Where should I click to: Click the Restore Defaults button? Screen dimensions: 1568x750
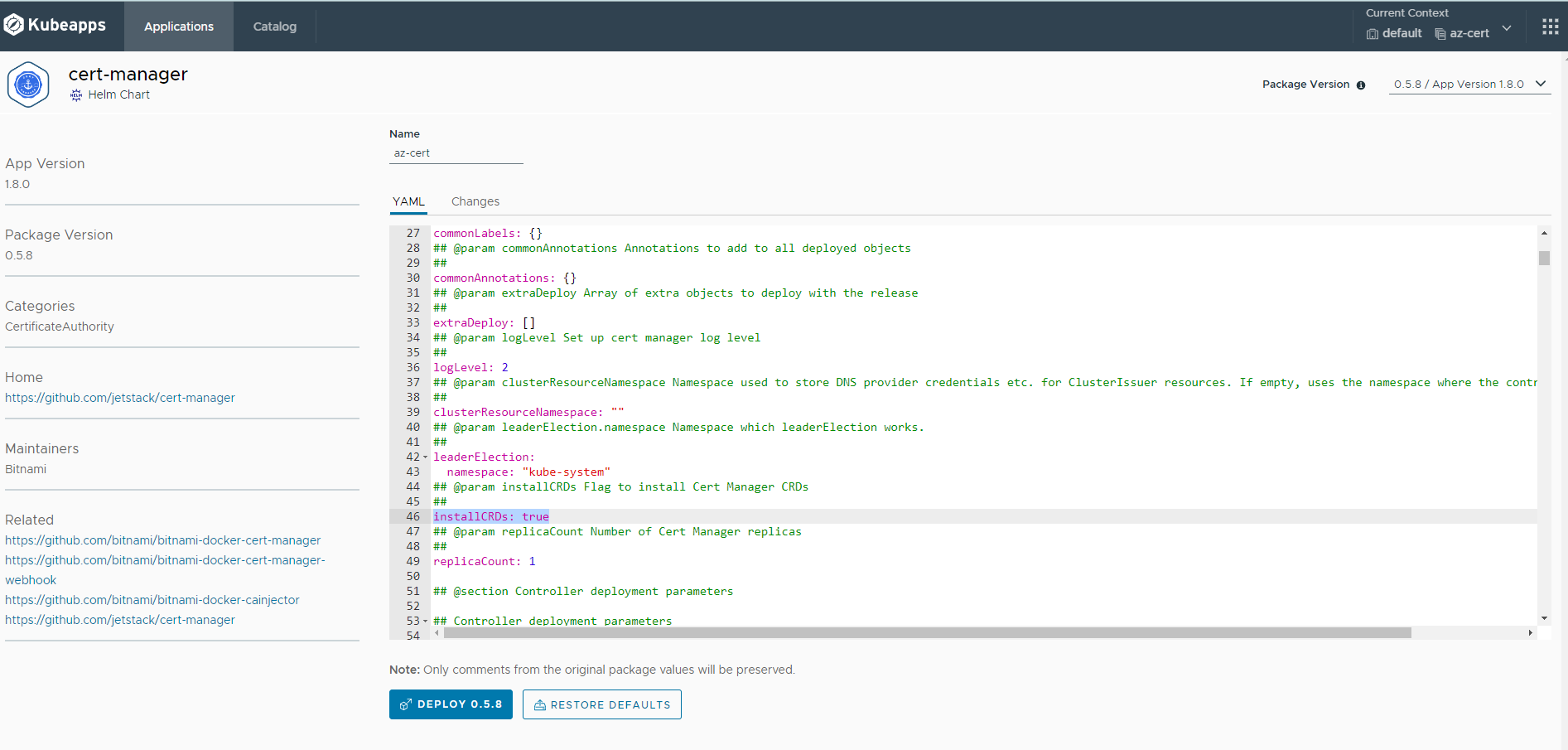tap(602, 704)
